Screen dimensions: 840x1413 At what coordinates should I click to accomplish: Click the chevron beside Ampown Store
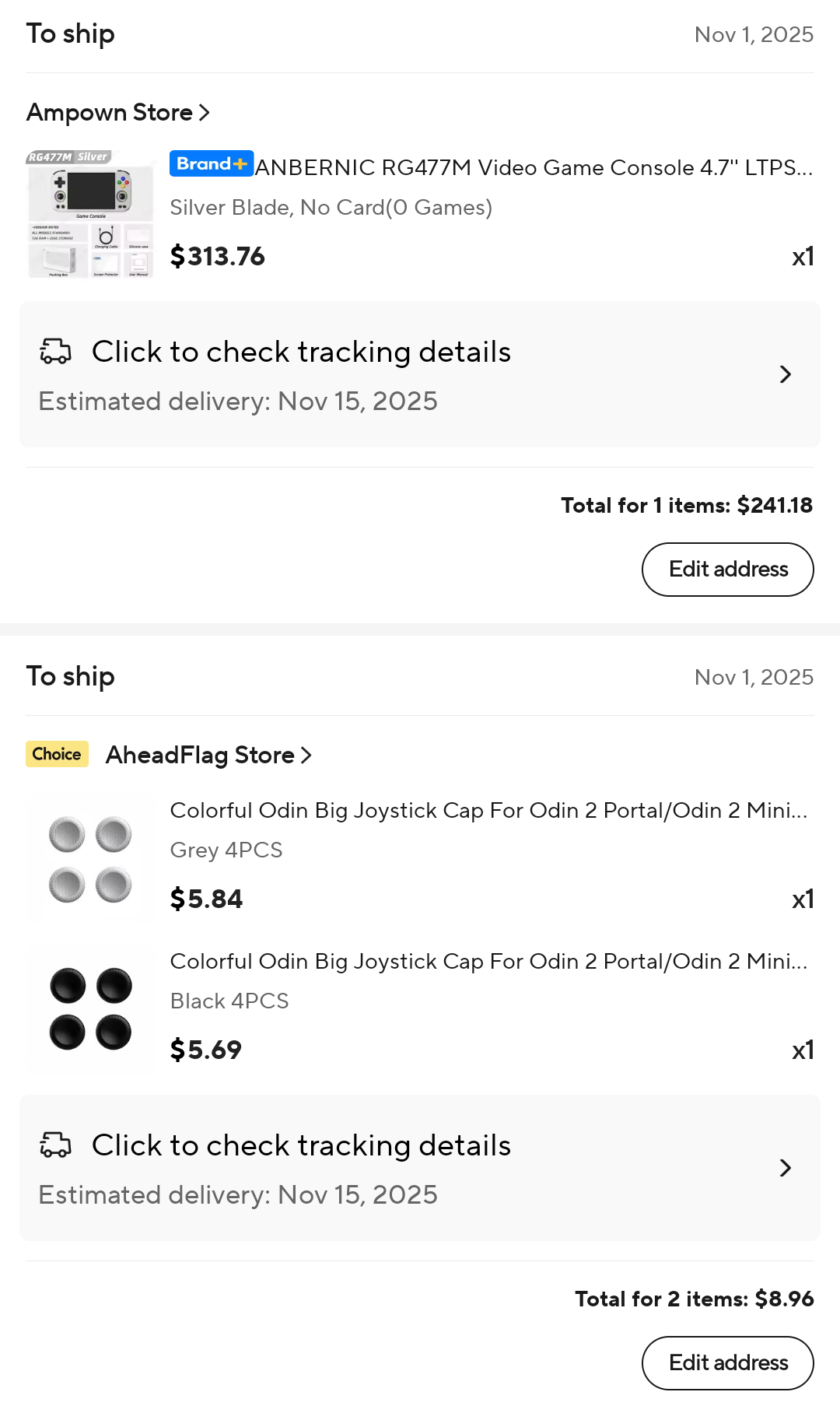(205, 113)
